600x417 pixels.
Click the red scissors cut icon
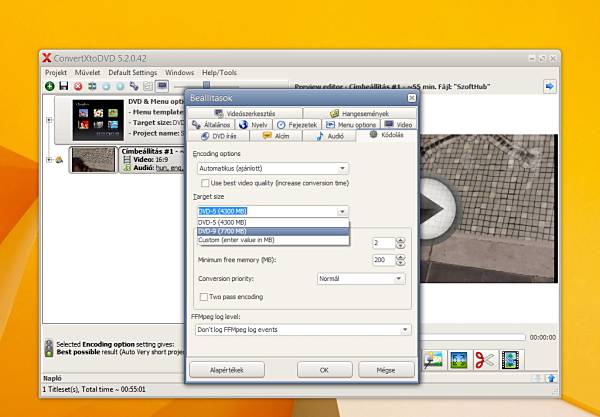[x=485, y=360]
